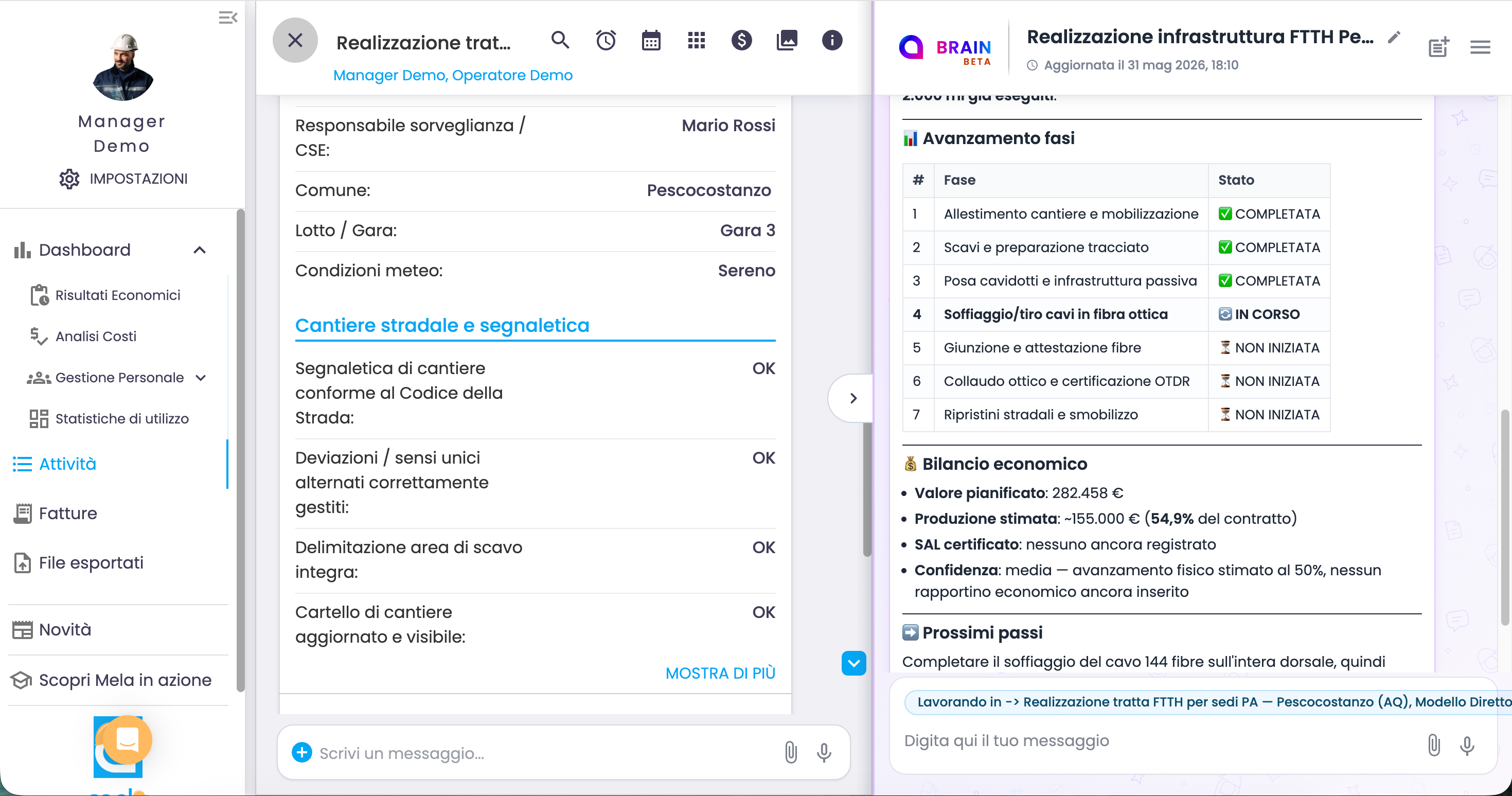Click the sidebar vertical scrollbar
The height and width of the screenshot is (796, 1512).
click(x=240, y=450)
